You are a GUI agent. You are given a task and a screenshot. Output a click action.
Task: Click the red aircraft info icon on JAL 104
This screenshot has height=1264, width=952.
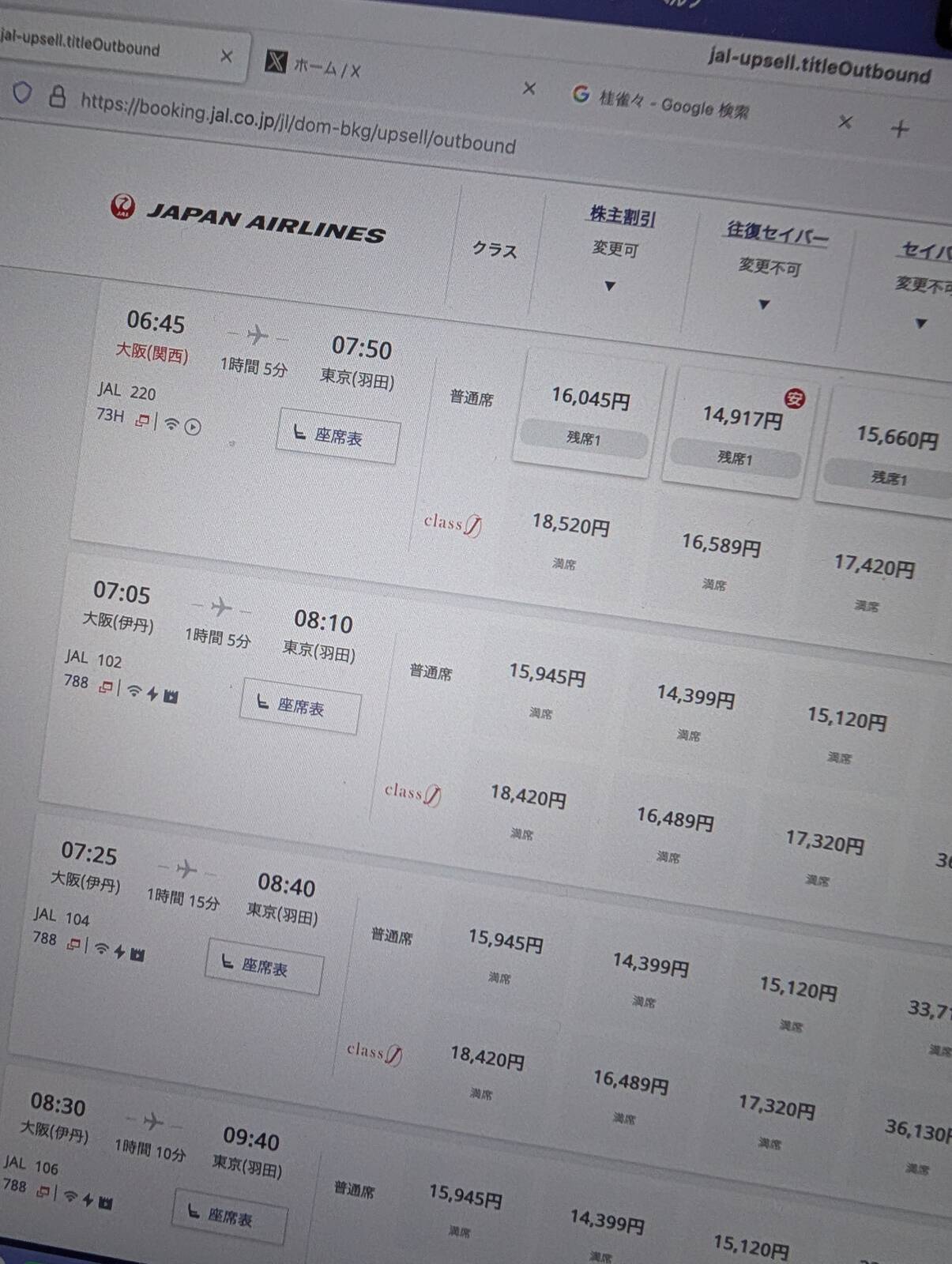[x=73, y=944]
